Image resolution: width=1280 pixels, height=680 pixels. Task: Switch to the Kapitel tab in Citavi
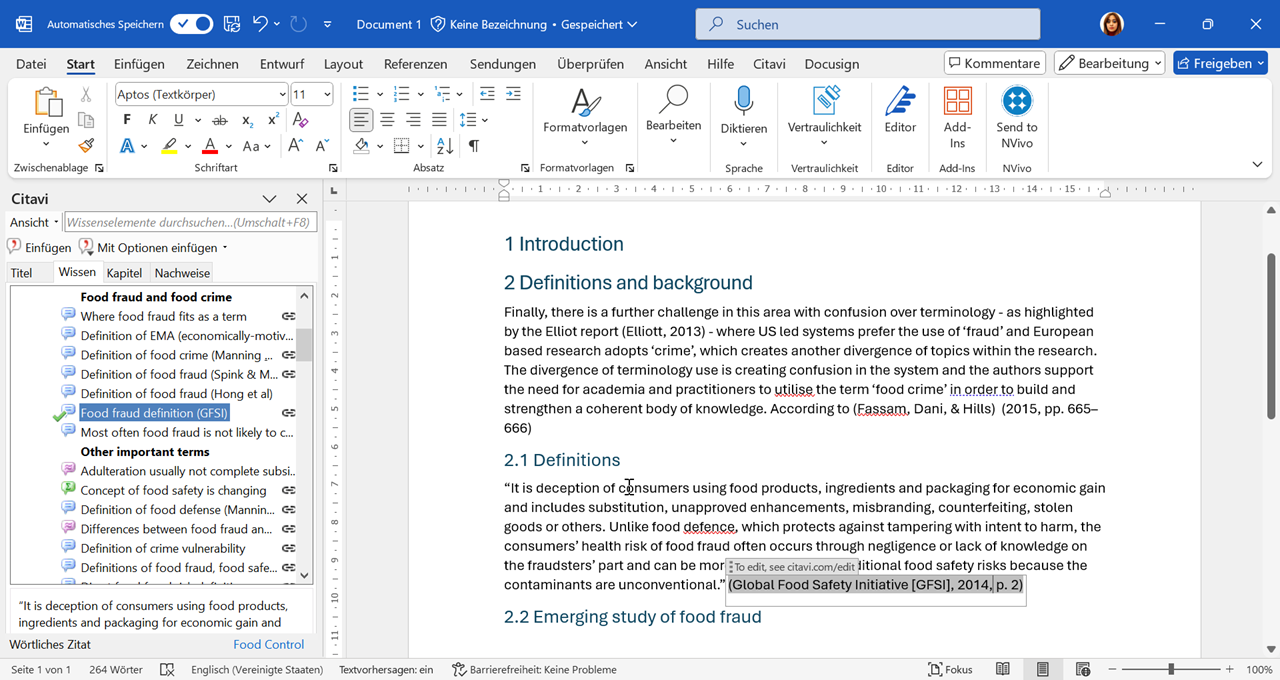(125, 273)
